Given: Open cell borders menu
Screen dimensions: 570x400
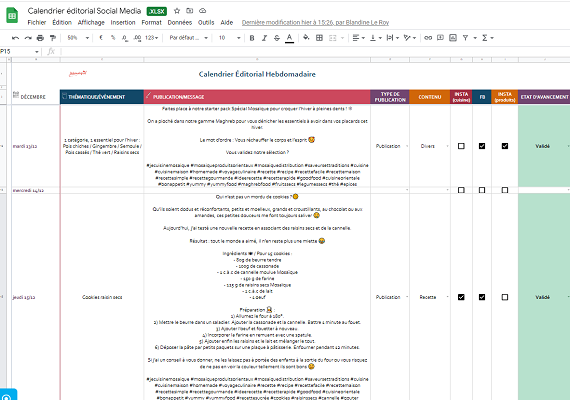Looking at the screenshot, I should click(x=319, y=38).
